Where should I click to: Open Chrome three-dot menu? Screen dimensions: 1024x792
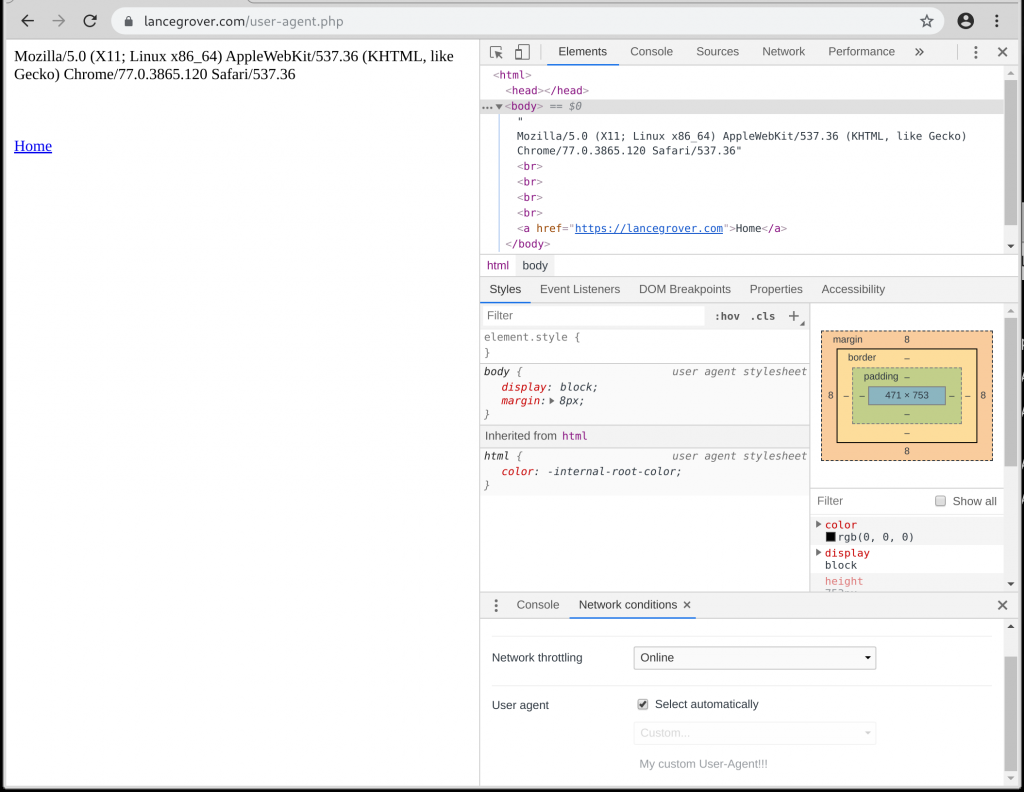click(997, 21)
